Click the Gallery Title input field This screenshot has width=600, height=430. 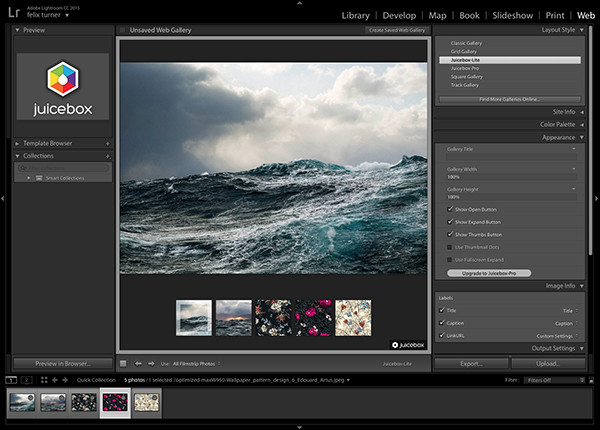[512, 157]
